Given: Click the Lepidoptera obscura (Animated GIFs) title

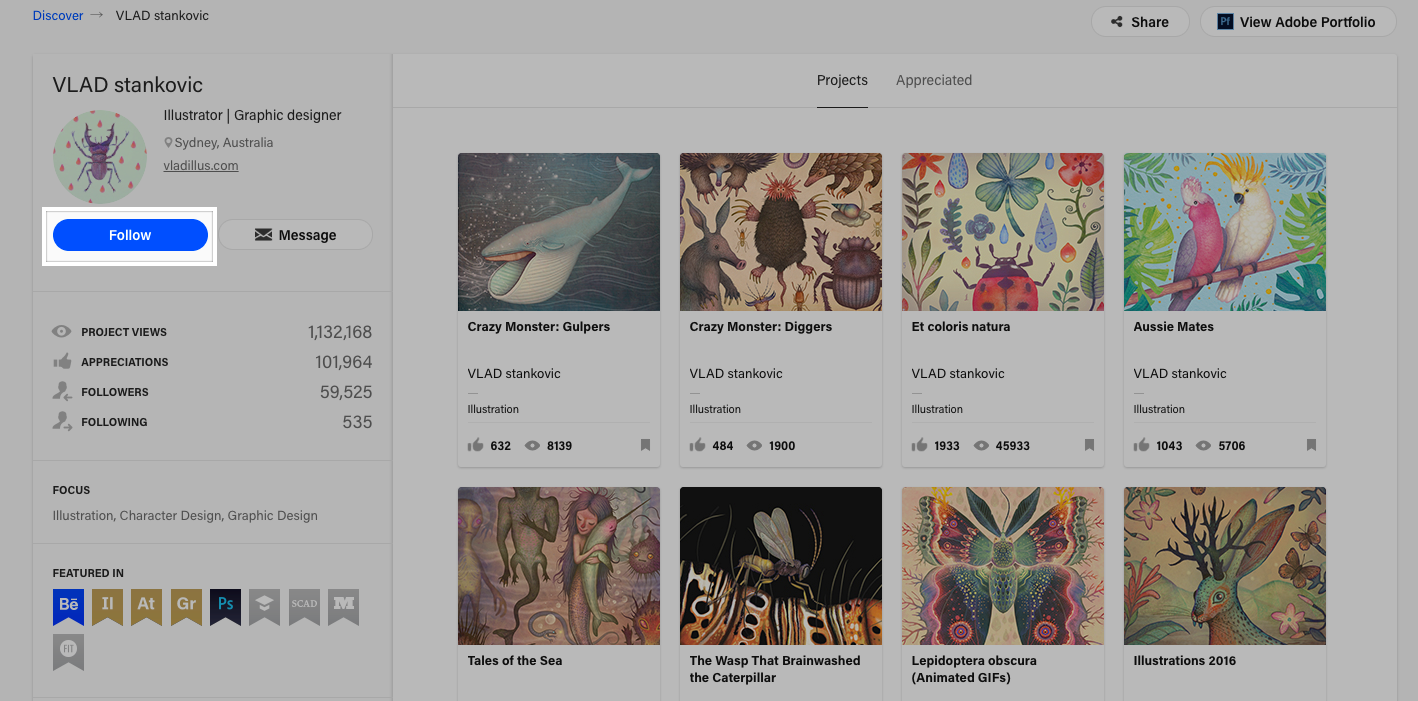Looking at the screenshot, I should coord(974,669).
